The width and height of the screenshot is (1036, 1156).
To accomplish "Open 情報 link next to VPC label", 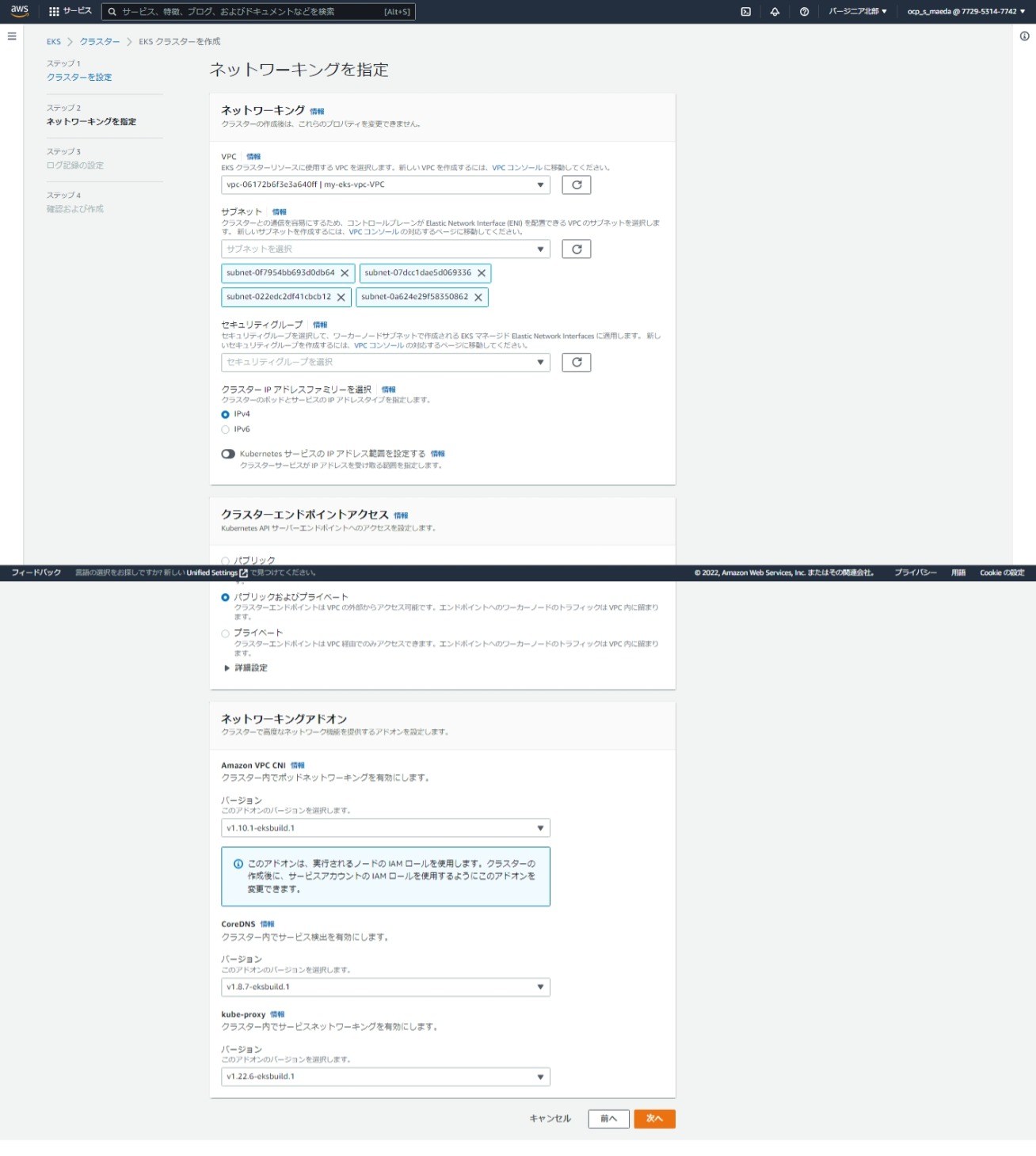I will (253, 157).
